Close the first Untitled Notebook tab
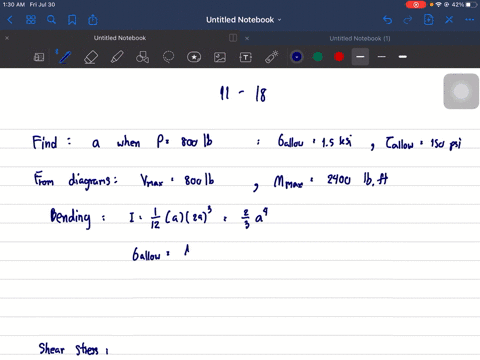The image size is (480, 360). click(7, 38)
